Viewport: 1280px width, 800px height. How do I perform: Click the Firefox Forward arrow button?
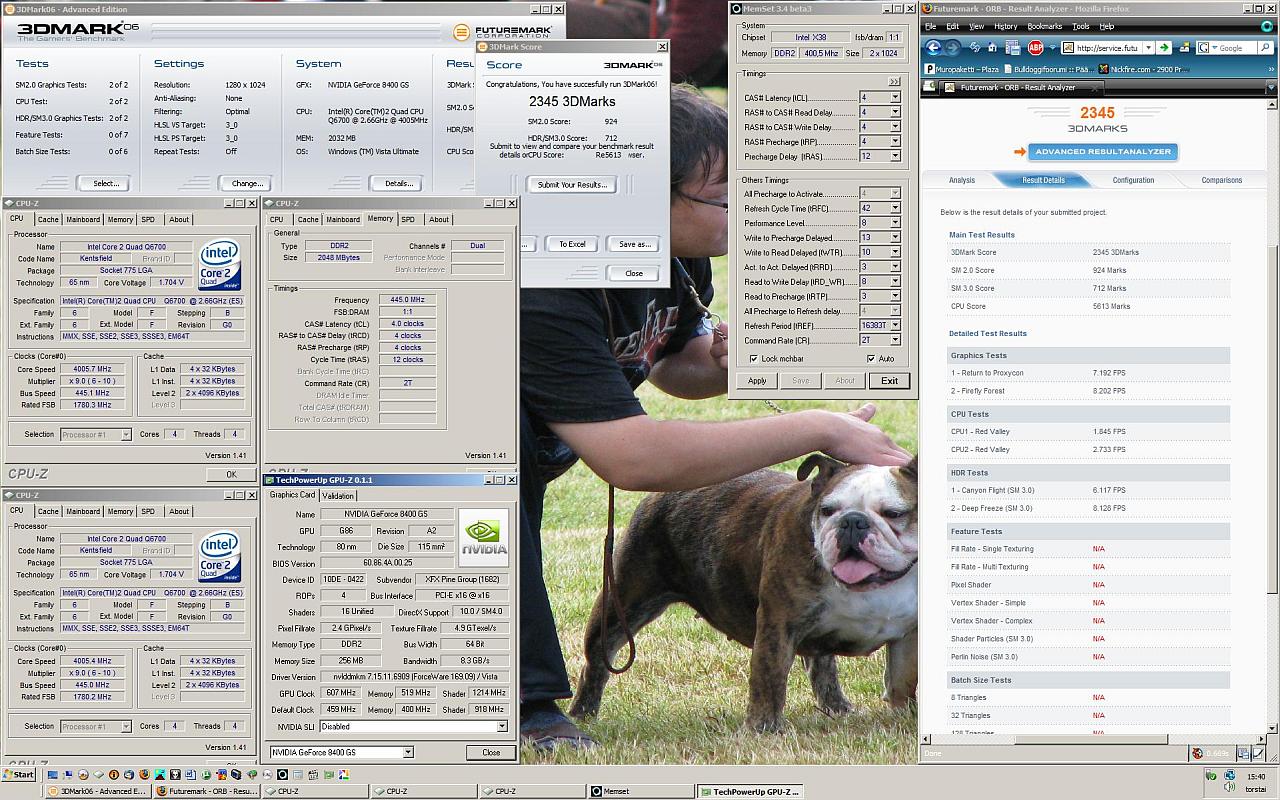point(952,47)
